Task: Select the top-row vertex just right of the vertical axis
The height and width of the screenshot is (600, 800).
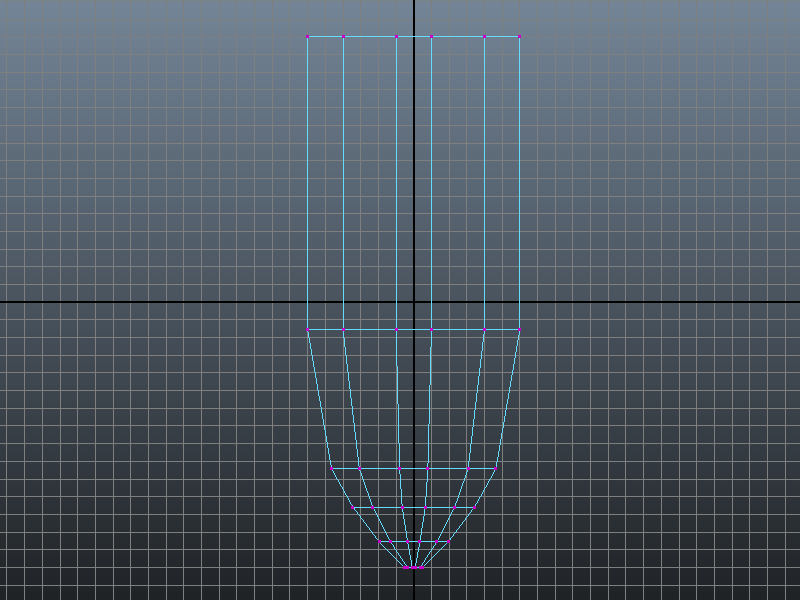Action: 431,37
